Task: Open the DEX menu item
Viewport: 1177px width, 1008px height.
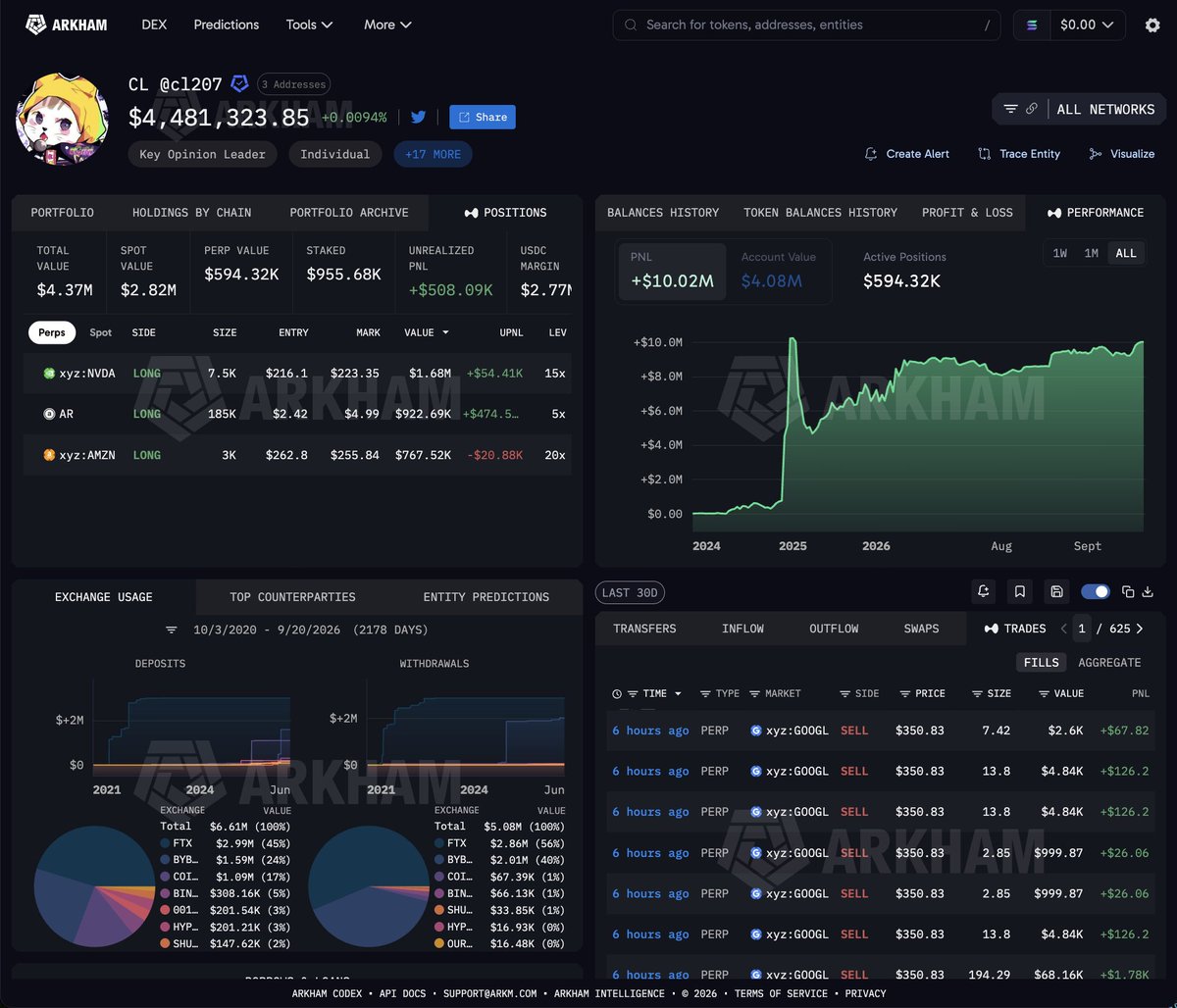Action: coord(154,25)
